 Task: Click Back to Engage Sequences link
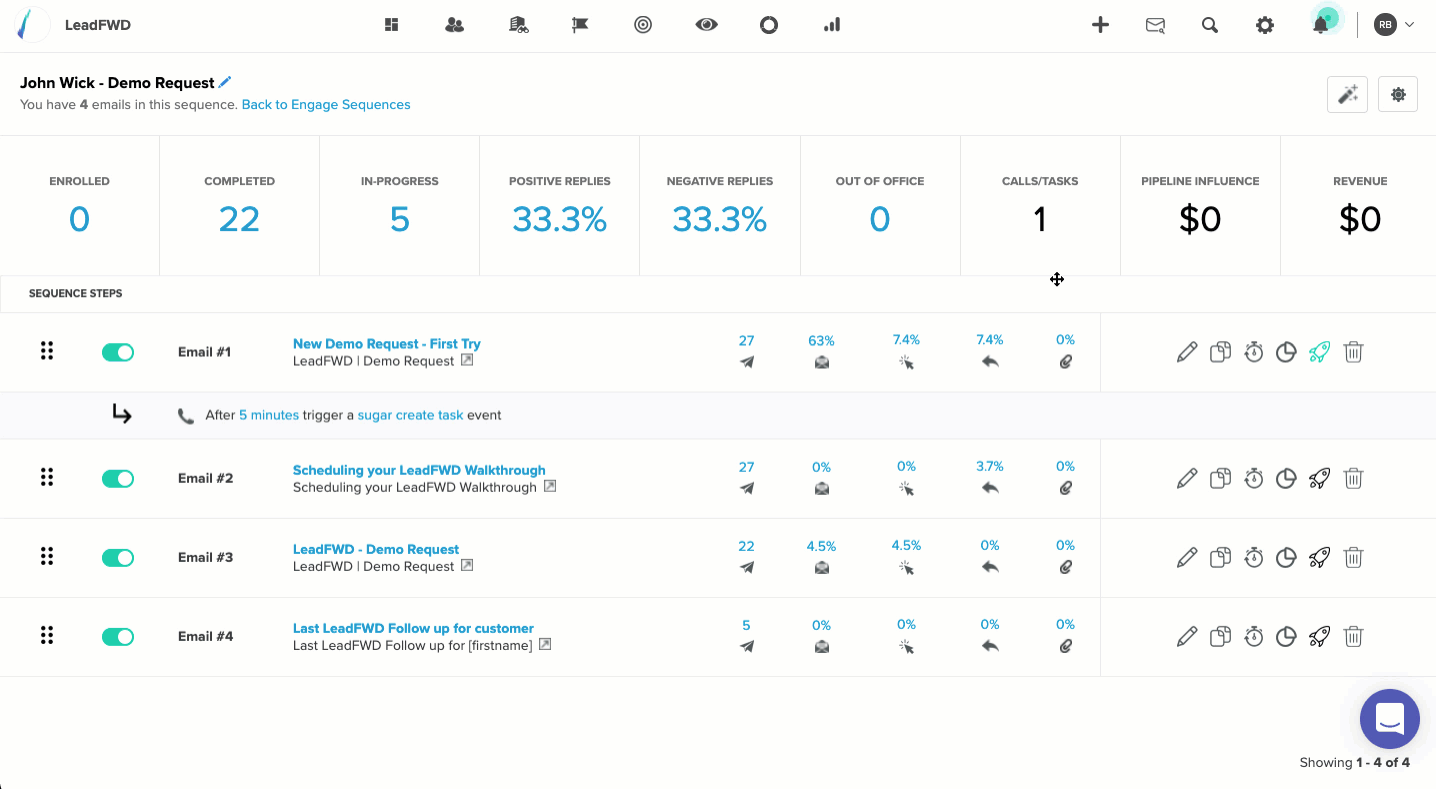326,104
